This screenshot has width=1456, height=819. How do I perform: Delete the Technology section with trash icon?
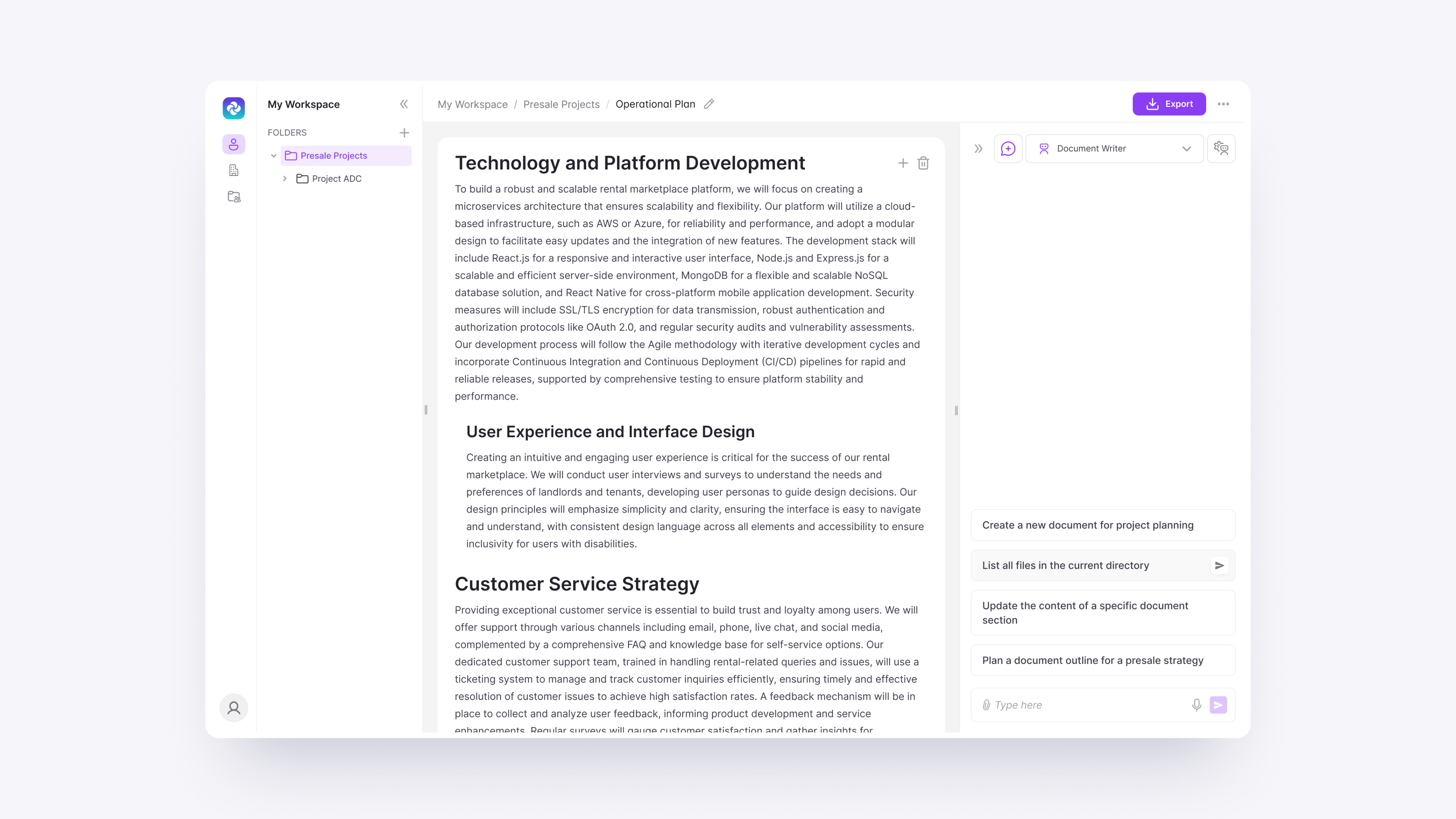pyautogui.click(x=923, y=163)
